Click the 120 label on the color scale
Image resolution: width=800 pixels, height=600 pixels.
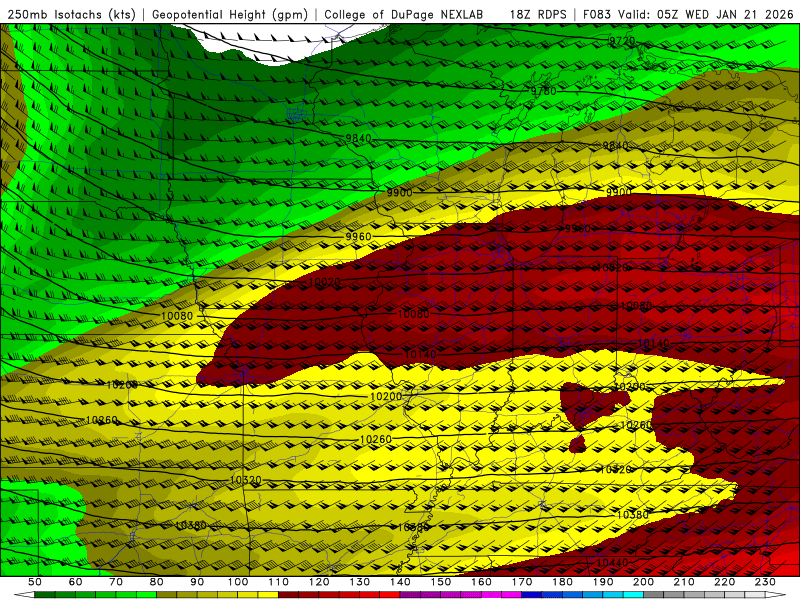coord(319,582)
